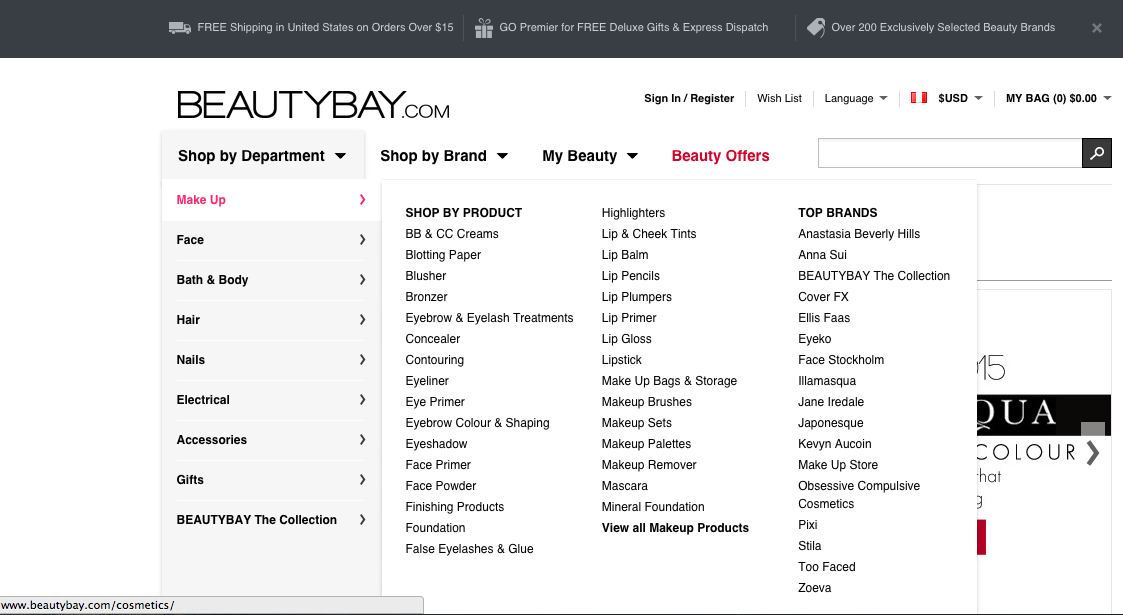Open Finishing Products link
1123x615 pixels.
[455, 507]
